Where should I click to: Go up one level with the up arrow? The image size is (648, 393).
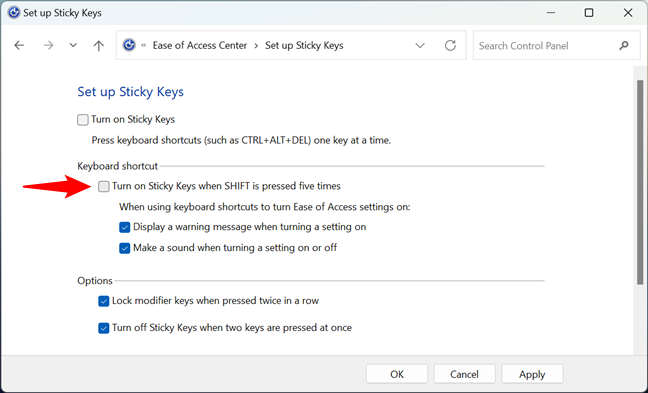pyautogui.click(x=98, y=45)
